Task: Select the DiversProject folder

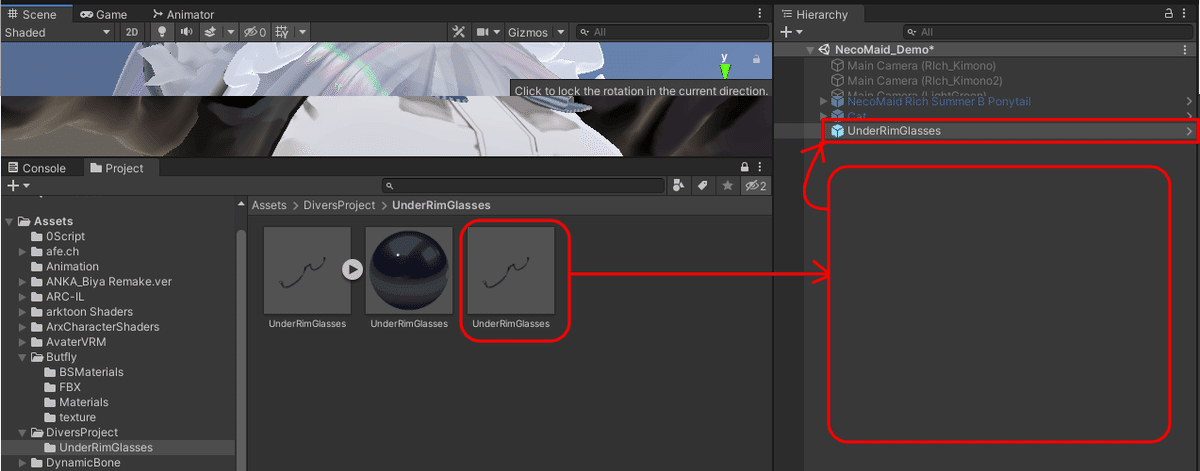Action: (81, 432)
